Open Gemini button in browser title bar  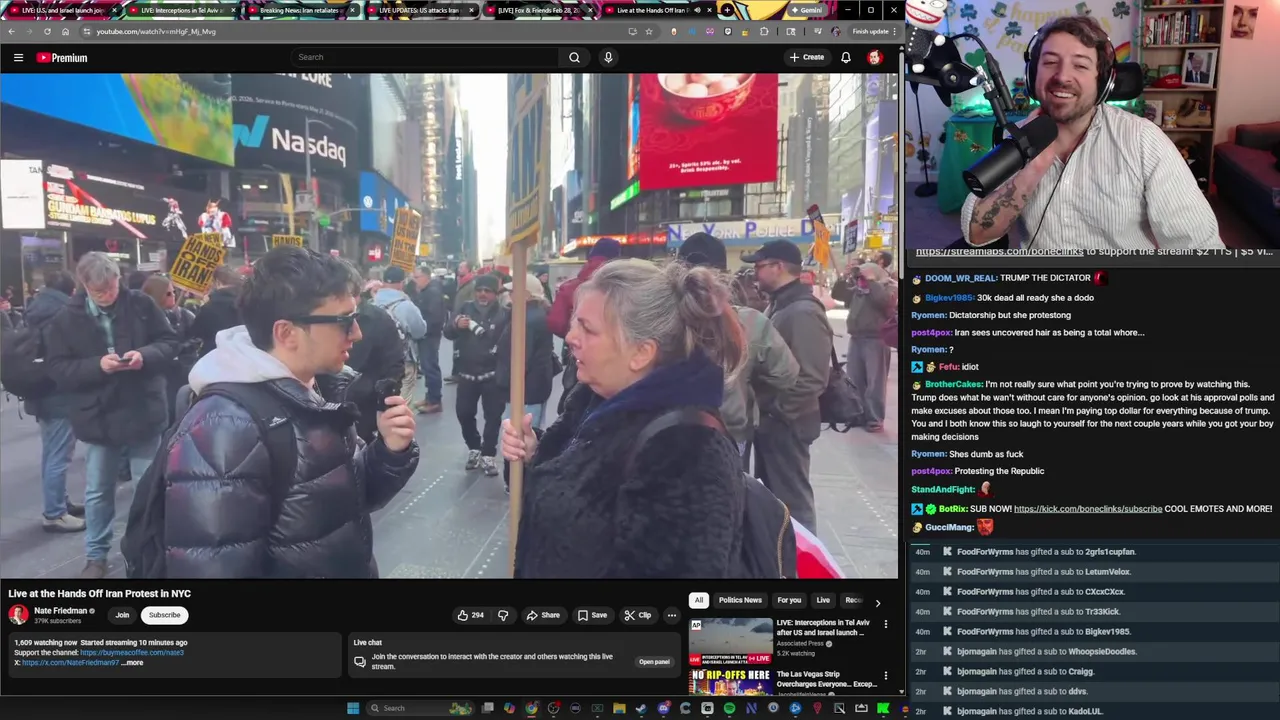(806, 10)
